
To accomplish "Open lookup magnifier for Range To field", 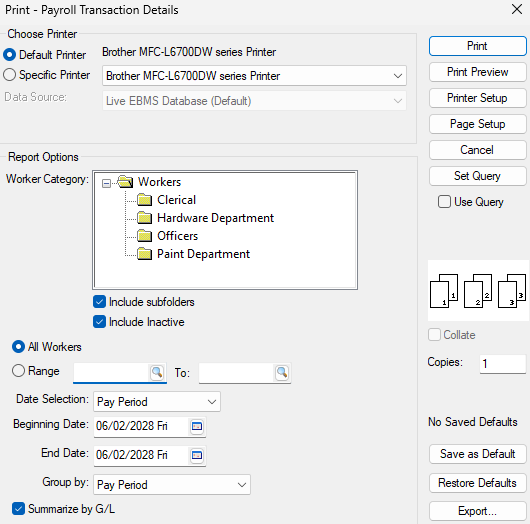I will coord(282,373).
